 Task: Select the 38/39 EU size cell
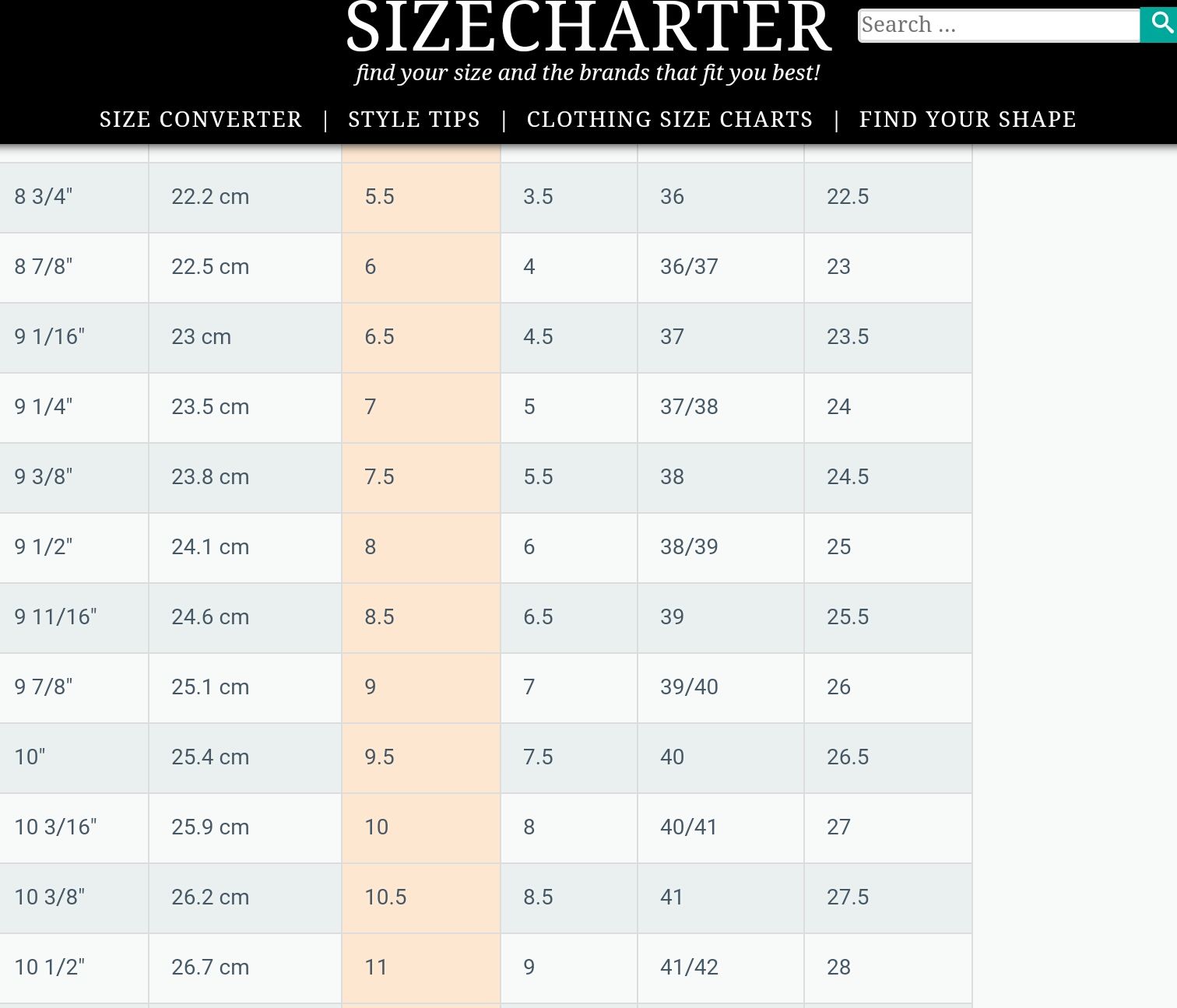point(689,547)
